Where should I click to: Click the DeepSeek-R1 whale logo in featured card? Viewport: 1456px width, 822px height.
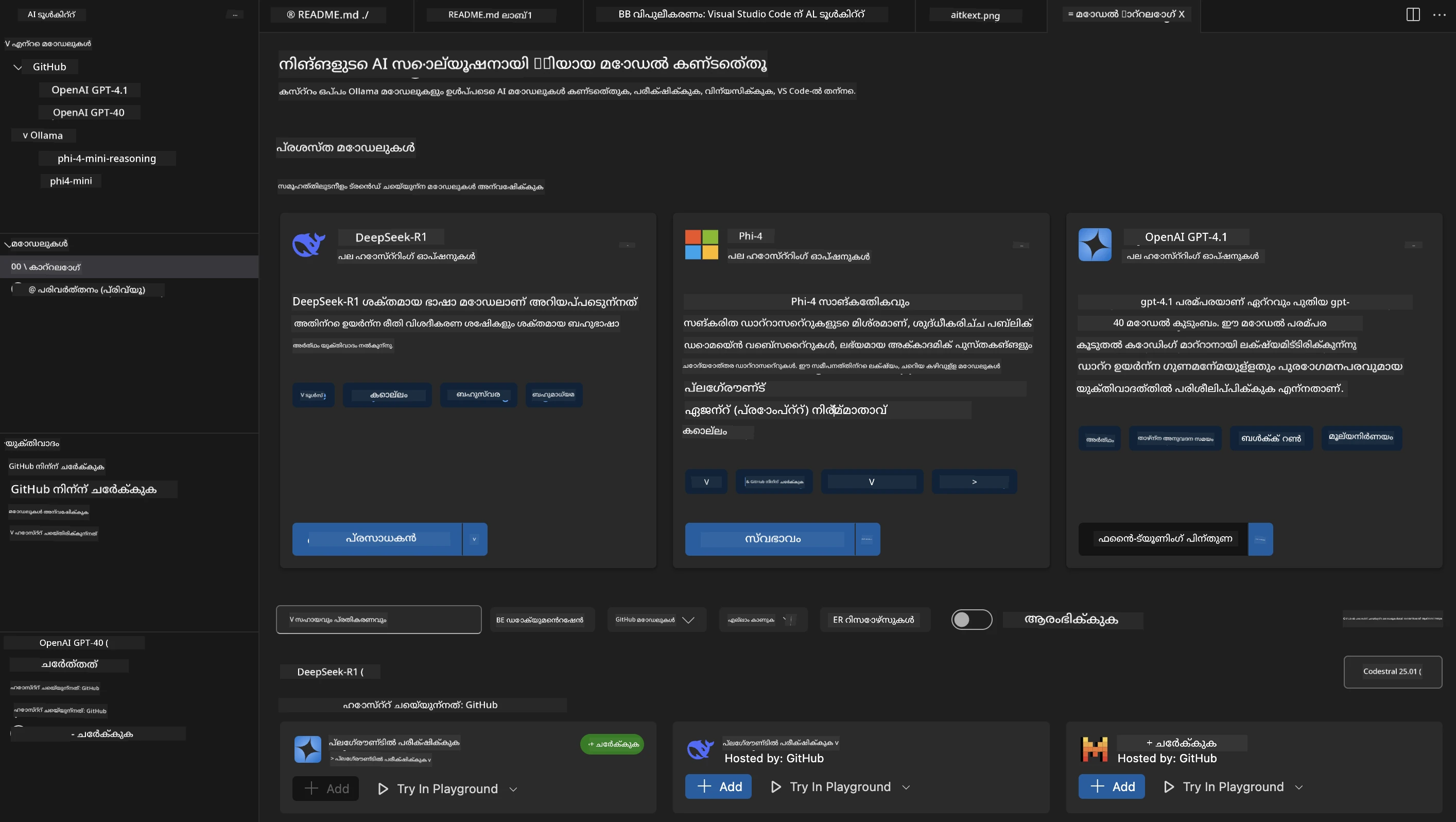(308, 244)
